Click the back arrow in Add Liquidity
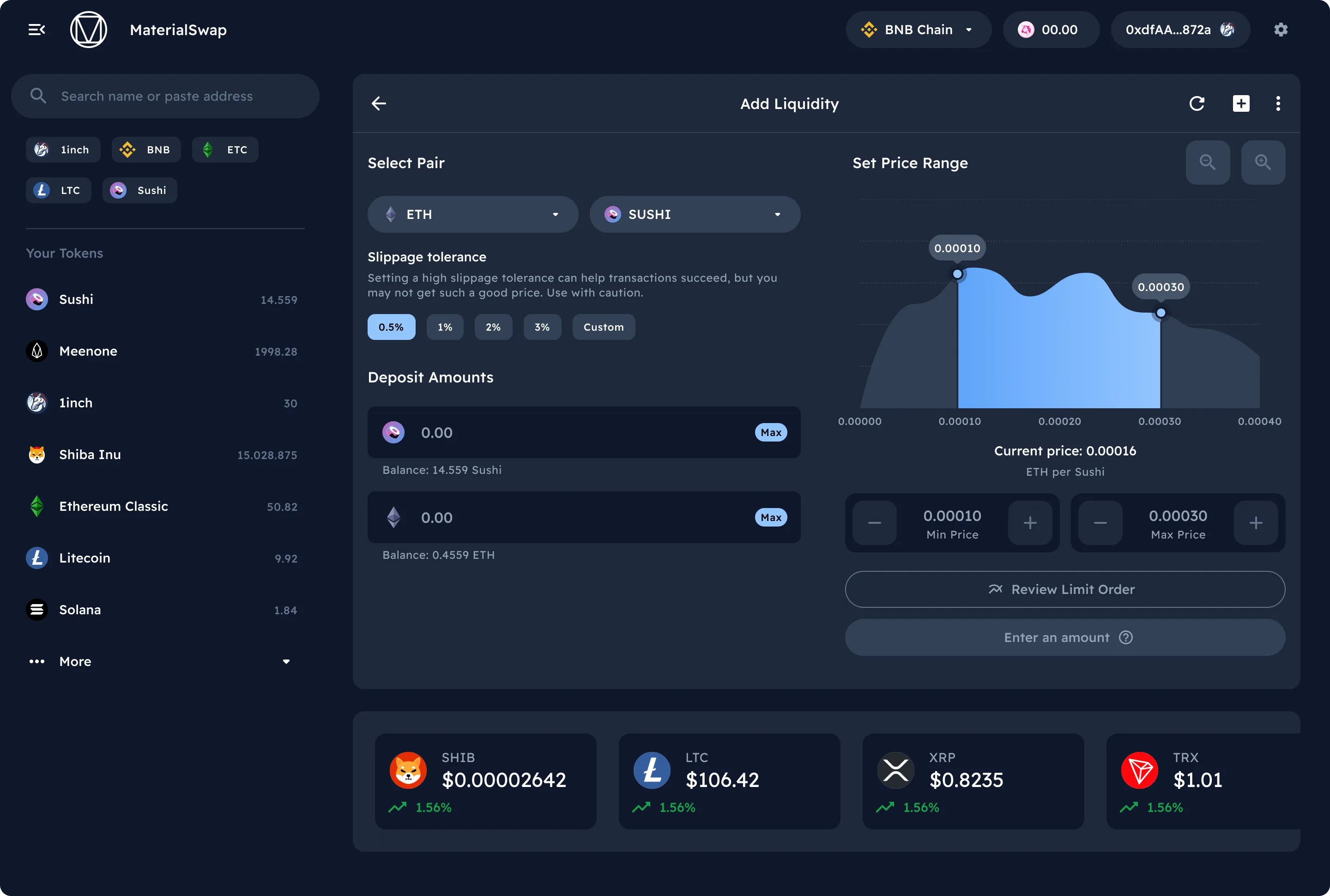The height and width of the screenshot is (896, 1330). 379,103
